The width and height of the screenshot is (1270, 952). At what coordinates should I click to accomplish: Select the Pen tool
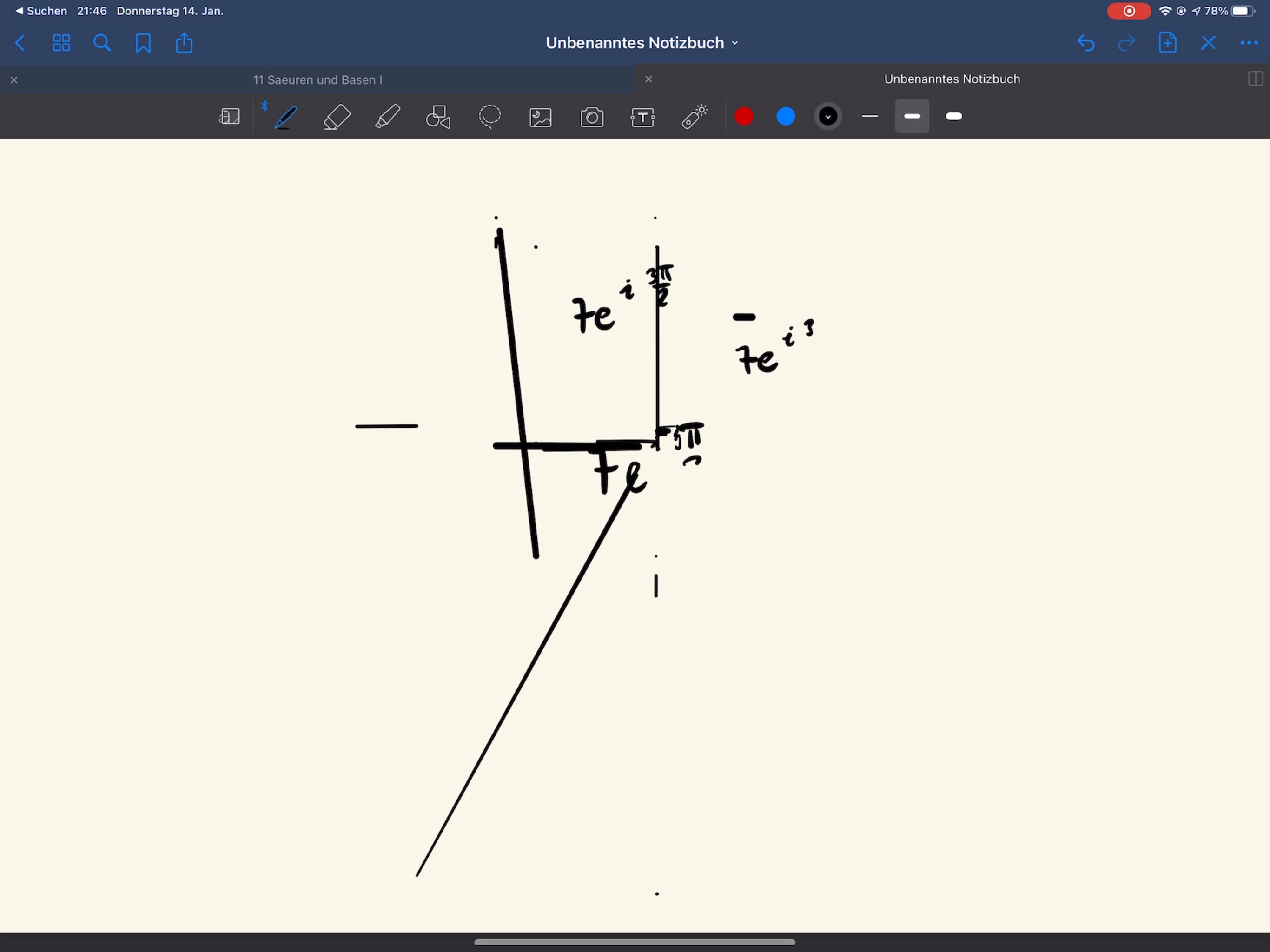[285, 117]
